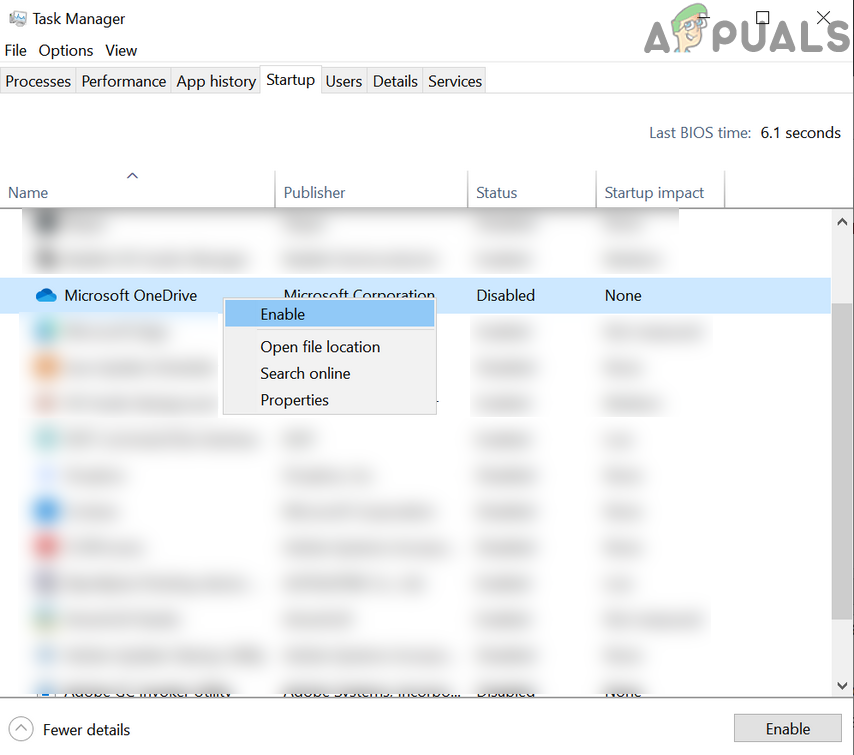The image size is (854, 755).
Task: Click the vertical scrollbar thumb
Action: tap(842, 461)
